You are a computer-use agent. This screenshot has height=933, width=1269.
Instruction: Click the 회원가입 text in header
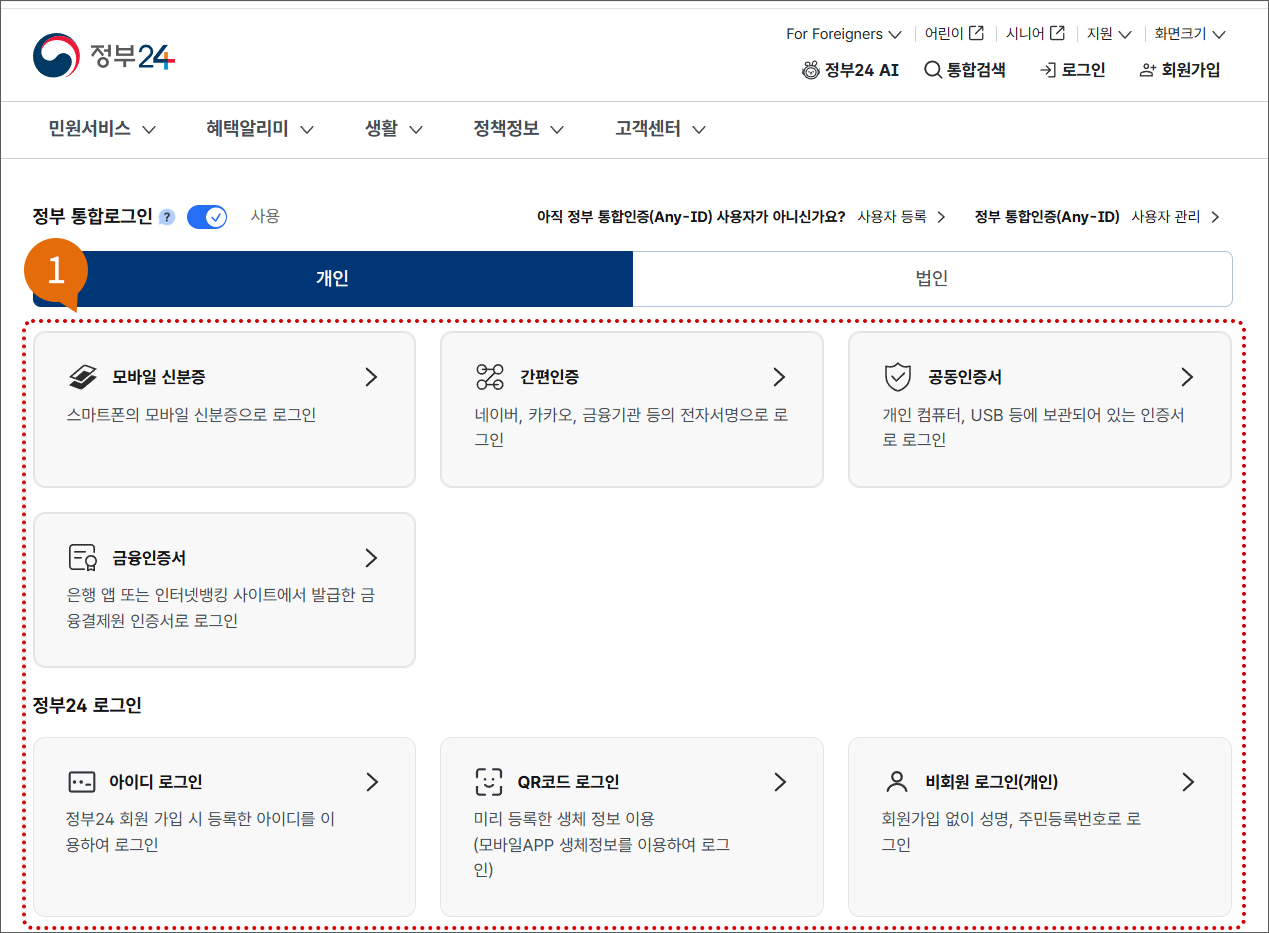click(1191, 70)
